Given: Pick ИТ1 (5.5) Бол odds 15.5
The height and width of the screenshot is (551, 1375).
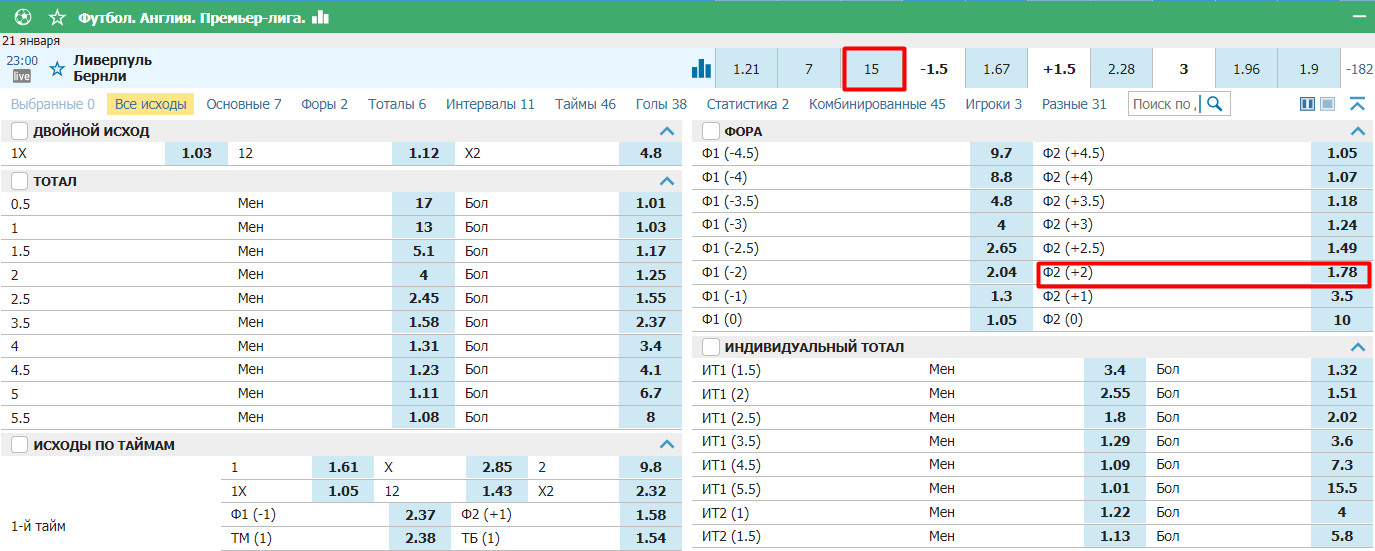Looking at the screenshot, I should point(1342,489).
